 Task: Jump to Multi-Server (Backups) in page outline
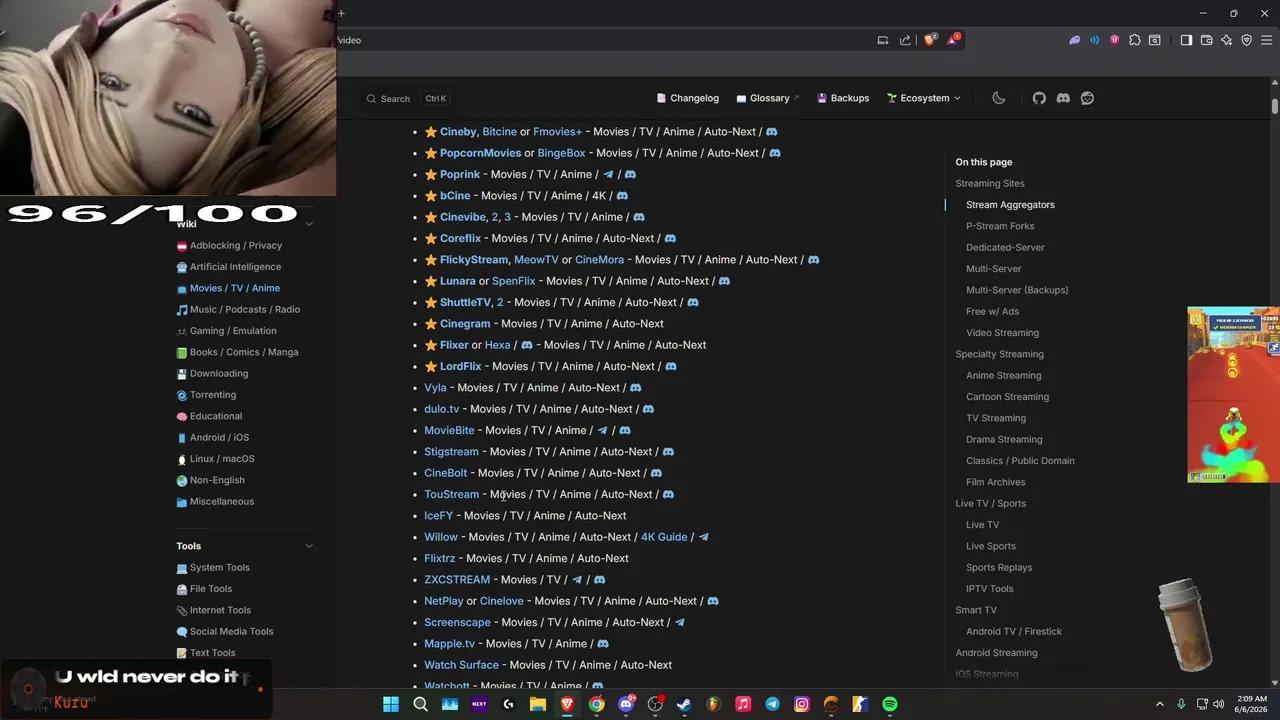(1017, 290)
